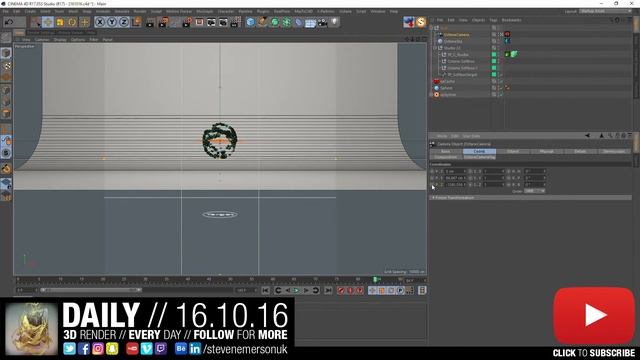The height and width of the screenshot is (360, 640).
Task: Toggle Y axis lock
Action: click(112, 22)
